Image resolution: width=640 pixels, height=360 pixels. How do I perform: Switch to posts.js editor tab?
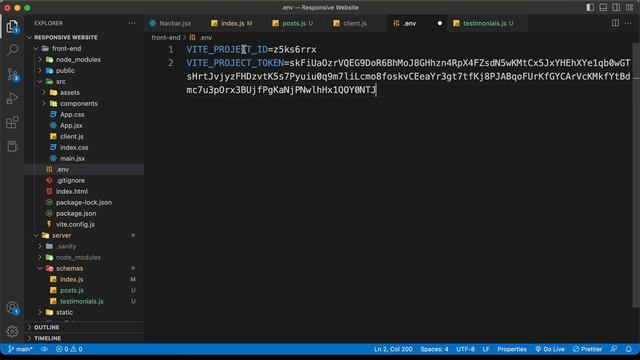point(294,23)
